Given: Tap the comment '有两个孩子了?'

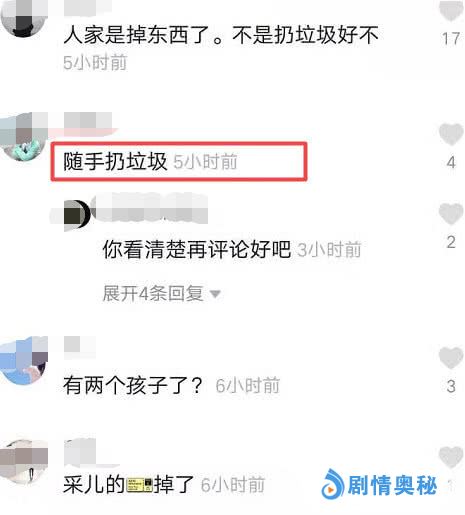Looking at the screenshot, I should pyautogui.click(x=133, y=385).
